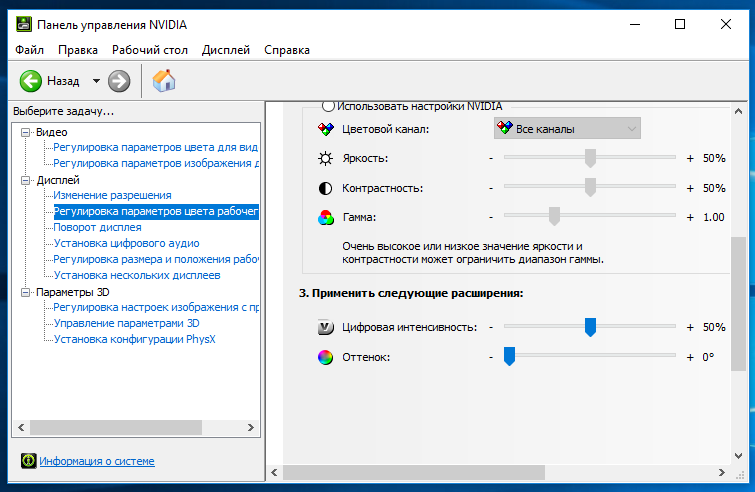
Task: Click the Оттенок slider thumb
Action: (509, 357)
